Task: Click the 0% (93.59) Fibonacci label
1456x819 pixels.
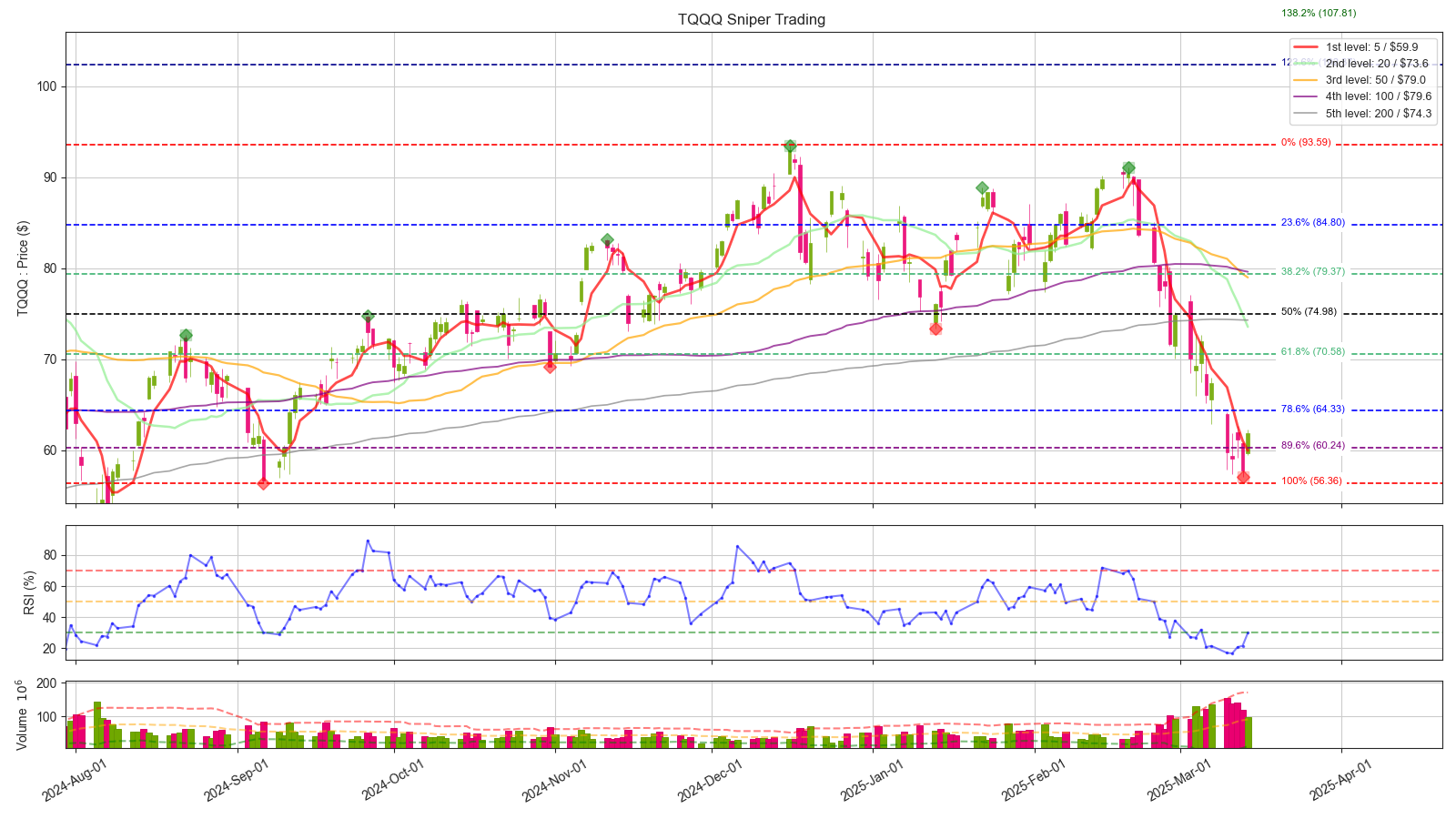Action: 1306,143
